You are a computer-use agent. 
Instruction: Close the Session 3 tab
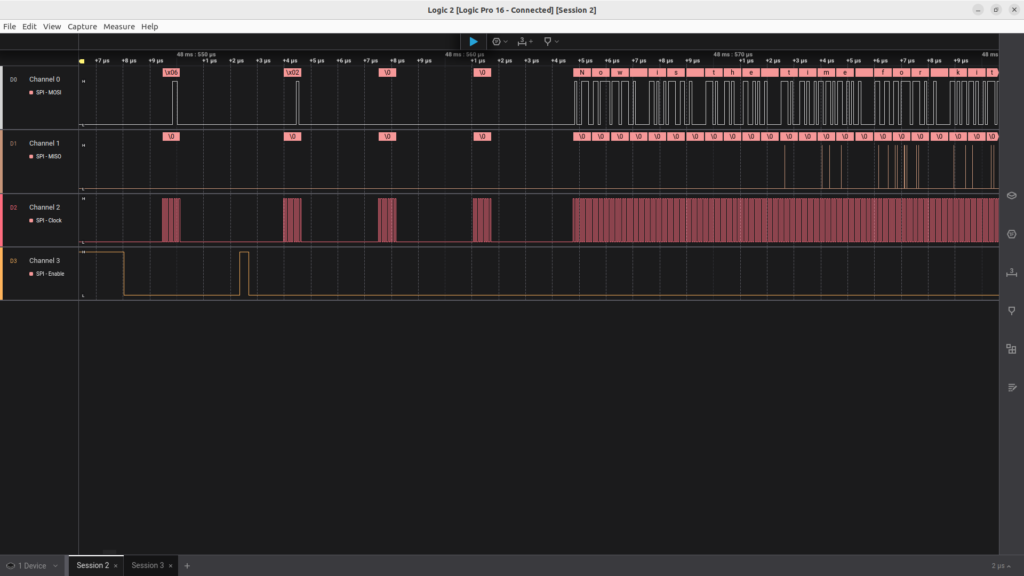(x=170, y=566)
